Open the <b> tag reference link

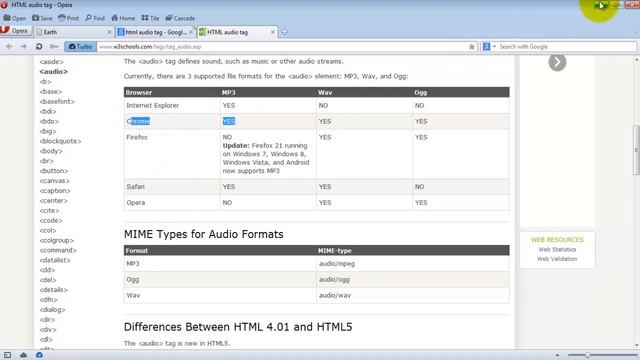(45, 82)
